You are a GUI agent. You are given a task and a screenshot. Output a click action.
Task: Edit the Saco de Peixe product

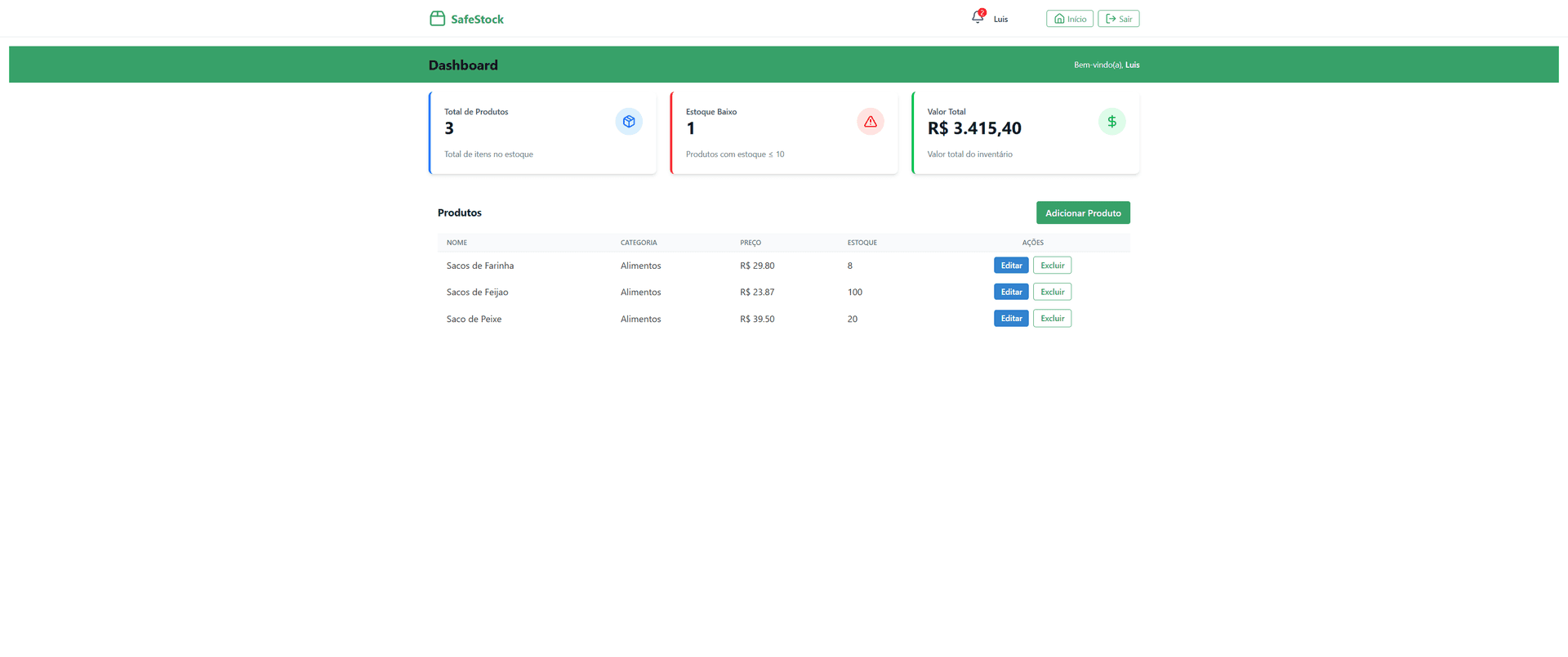1011,319
